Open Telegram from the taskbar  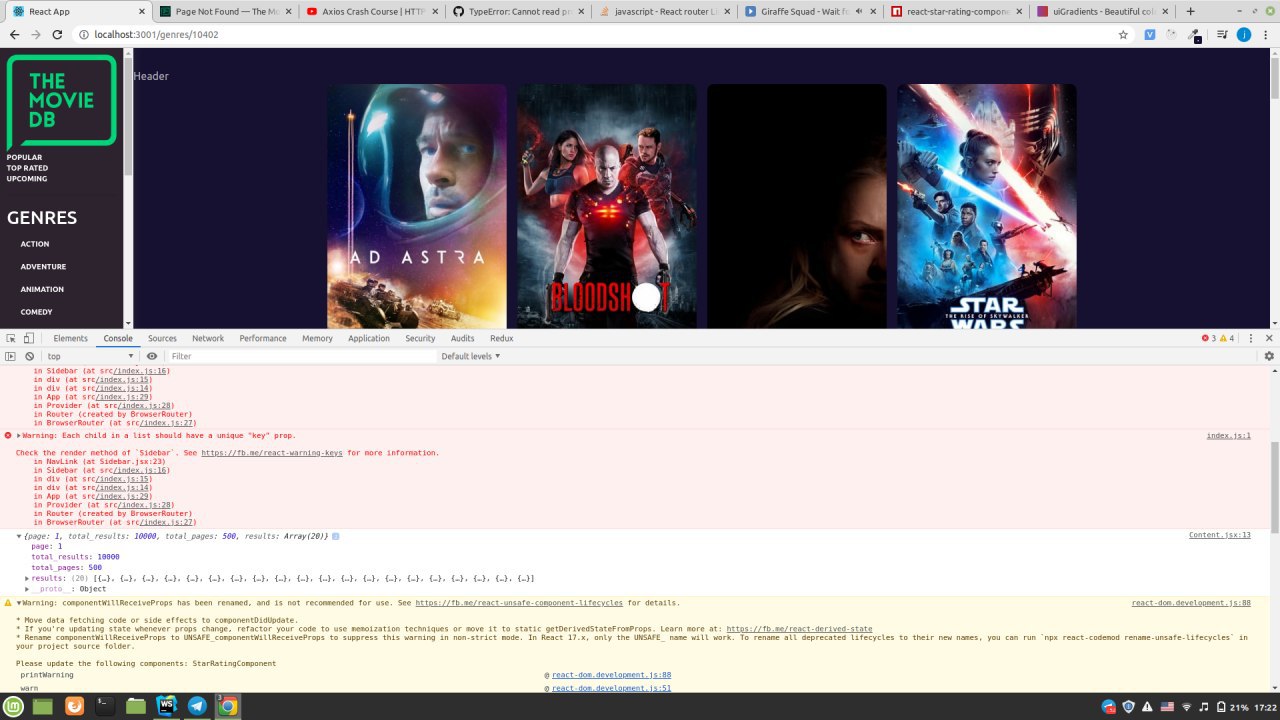197,706
